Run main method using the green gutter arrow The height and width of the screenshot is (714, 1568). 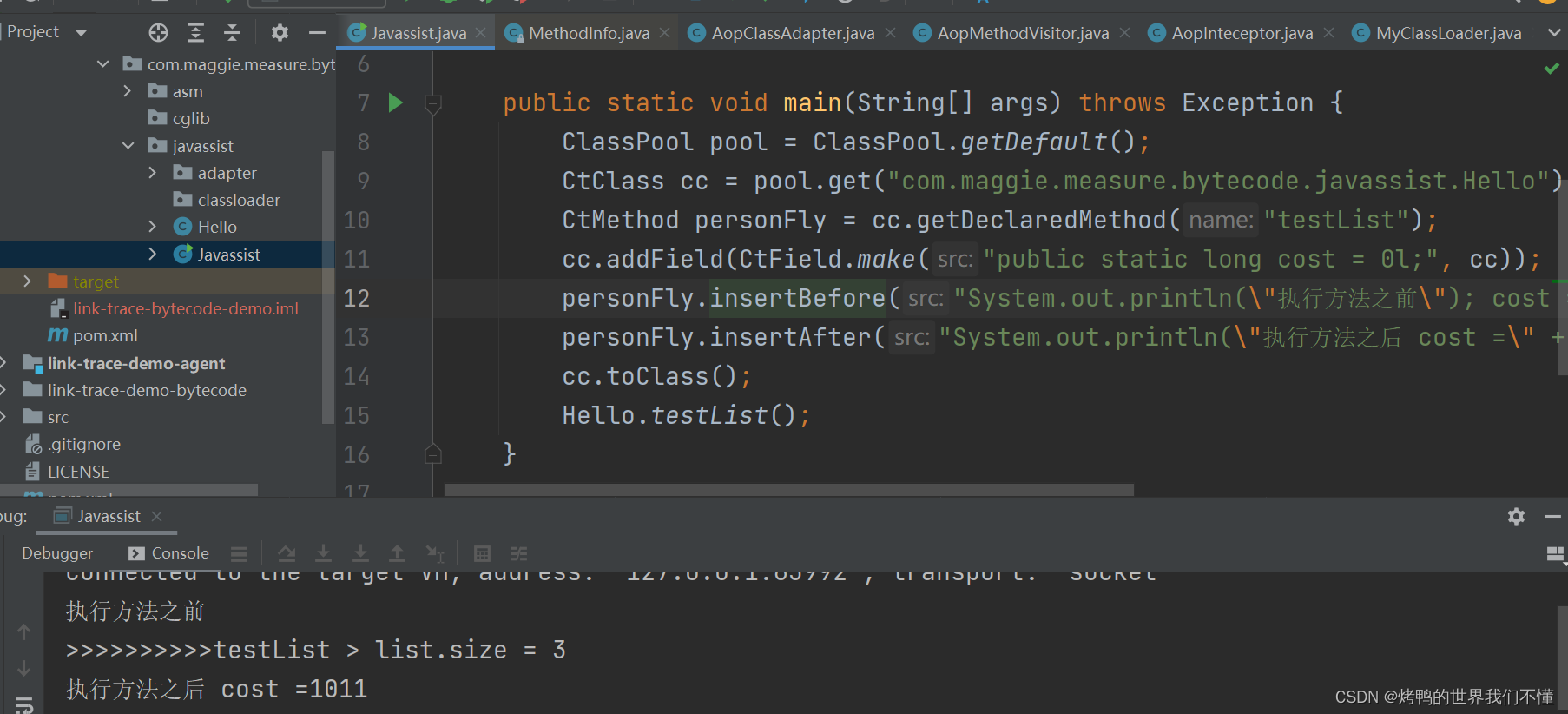395,102
